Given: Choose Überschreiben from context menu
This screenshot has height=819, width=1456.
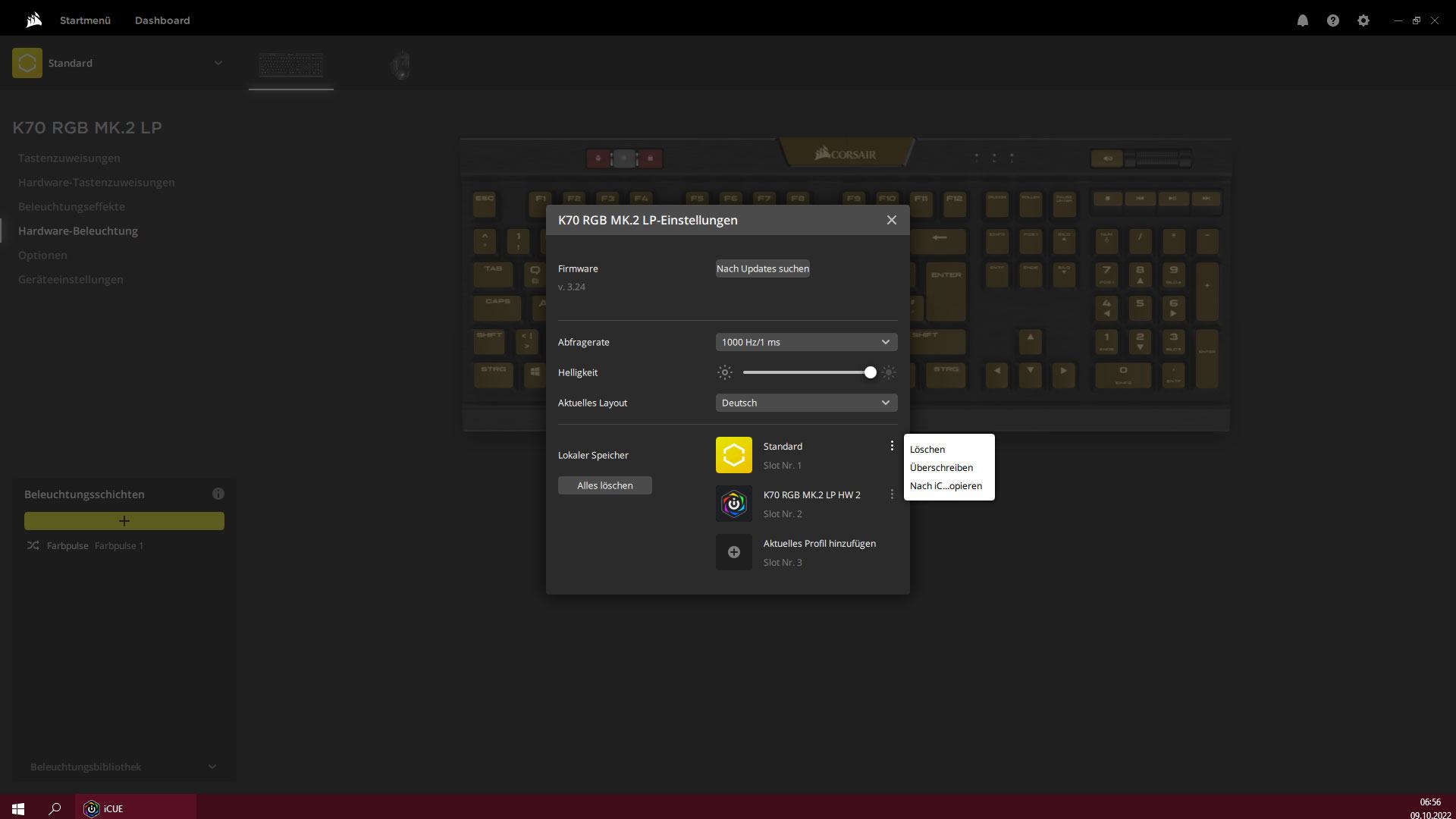Looking at the screenshot, I should click(x=941, y=468).
